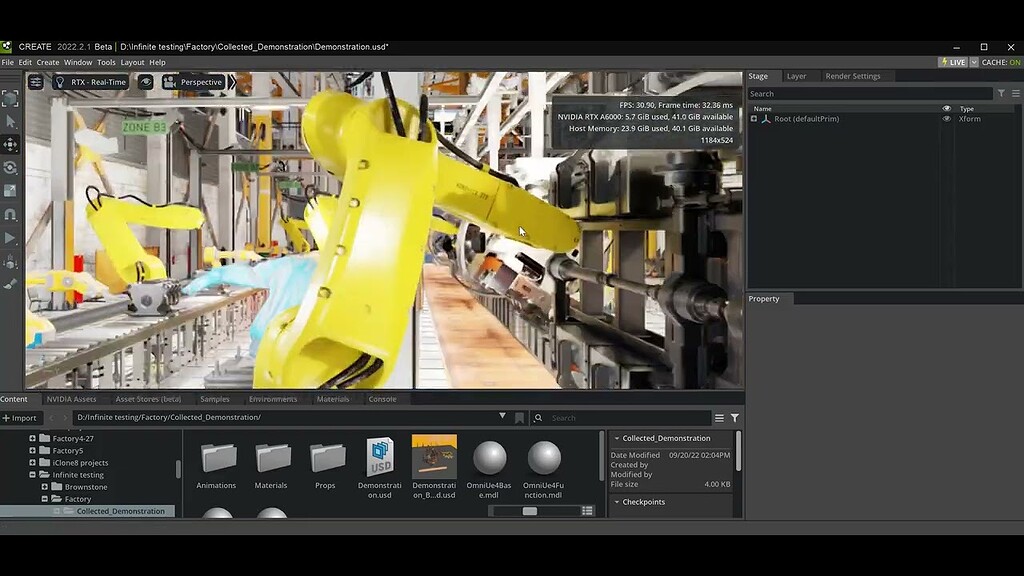Open the viewport settings sliders icon
This screenshot has height=576, width=1024.
tap(36, 82)
